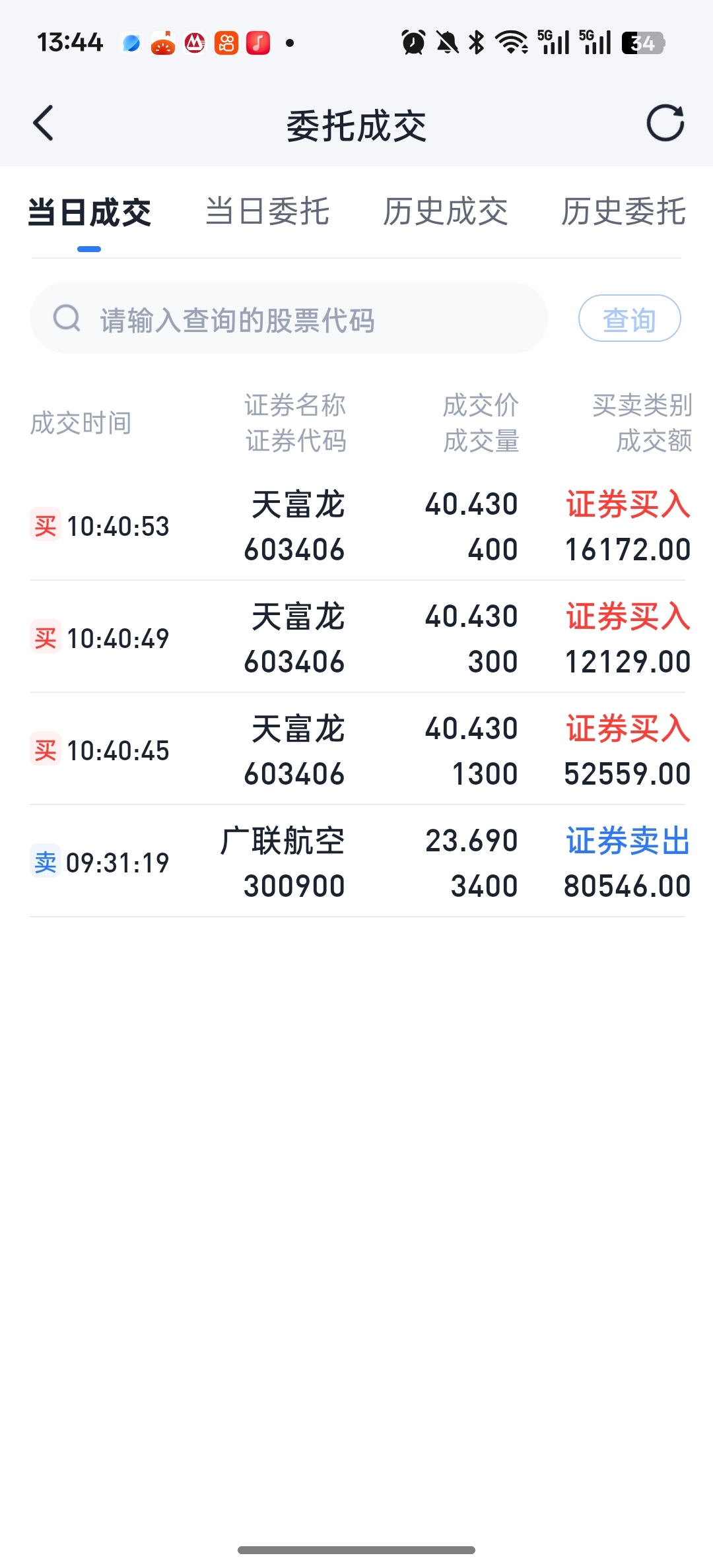This screenshot has height=1568, width=713.
Task: Tap the back arrow icon
Action: [x=44, y=123]
